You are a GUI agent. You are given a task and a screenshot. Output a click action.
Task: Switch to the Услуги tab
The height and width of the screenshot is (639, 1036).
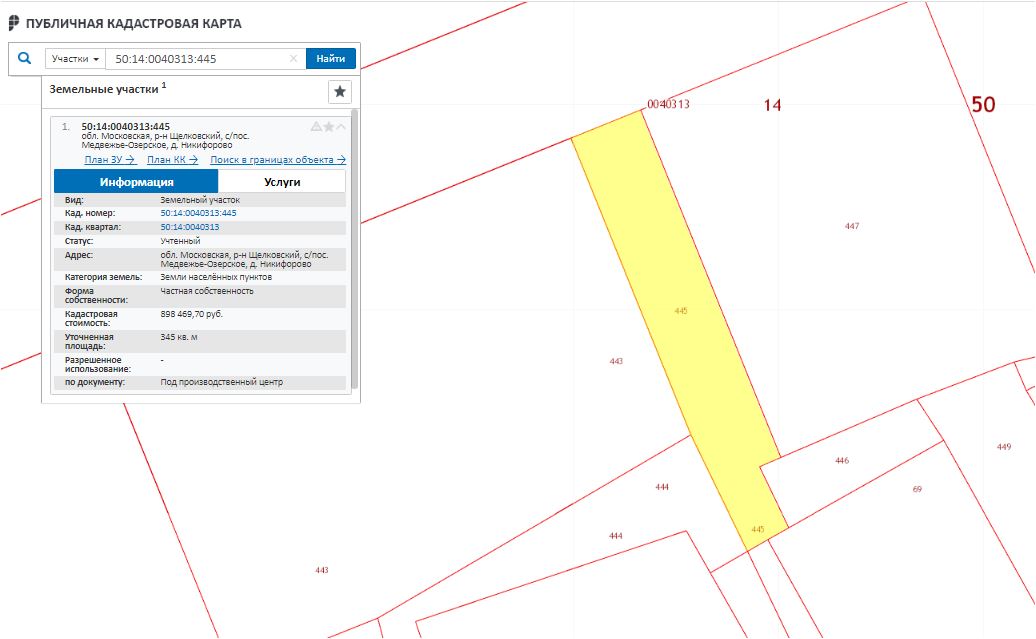tap(281, 182)
